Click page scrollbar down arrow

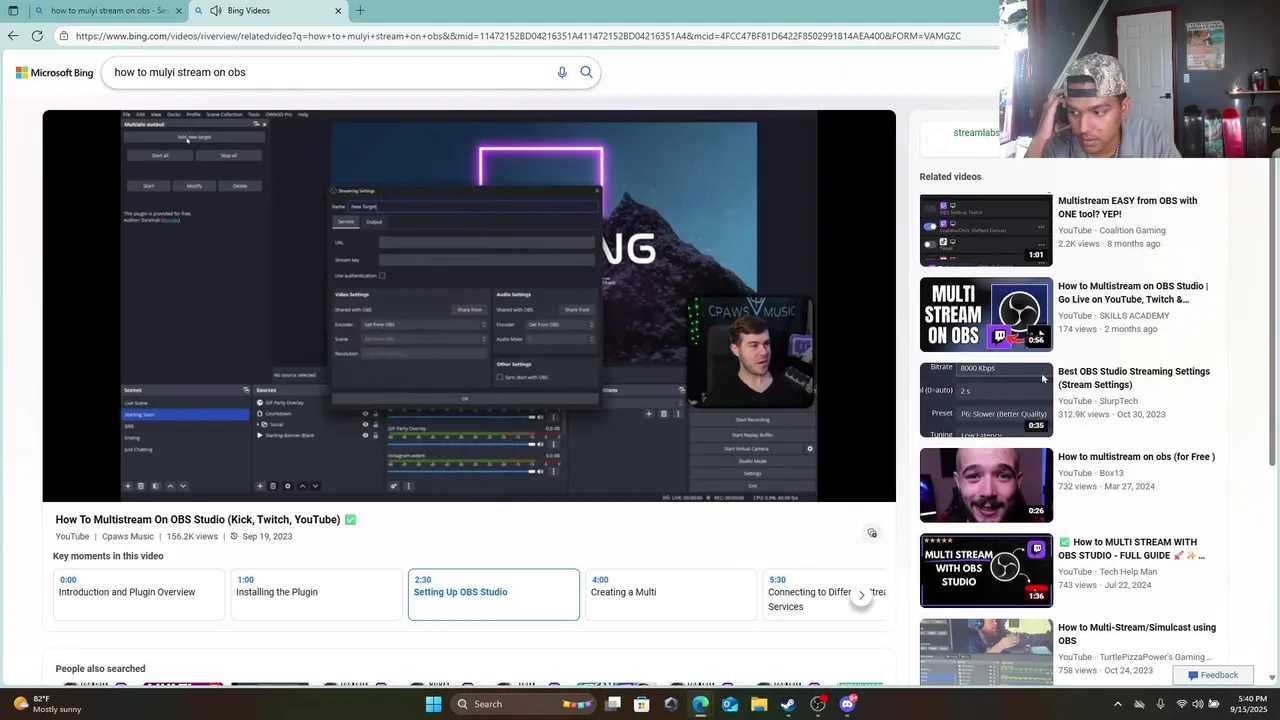[x=1272, y=677]
